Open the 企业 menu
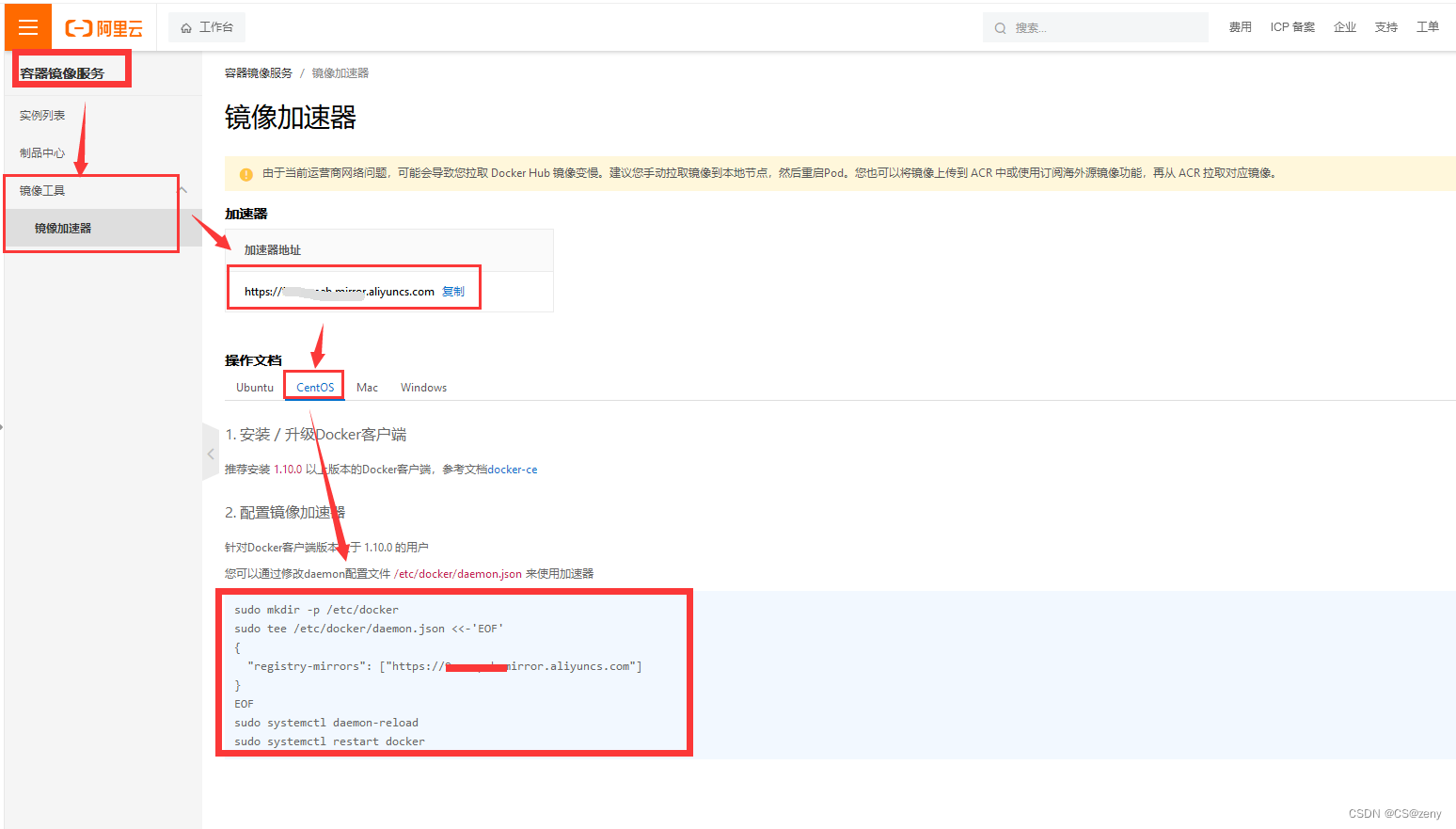1456x829 pixels. point(1345,27)
